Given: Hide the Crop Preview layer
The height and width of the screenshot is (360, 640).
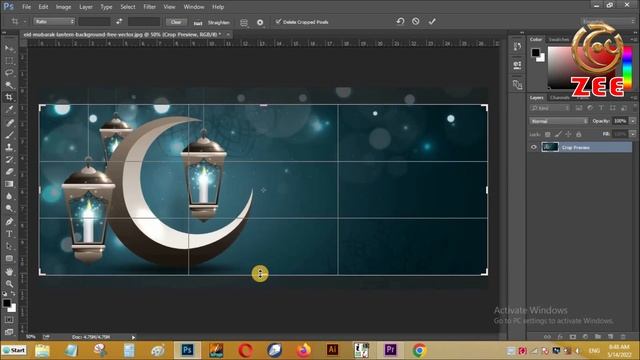Looking at the screenshot, I should click(x=533, y=147).
